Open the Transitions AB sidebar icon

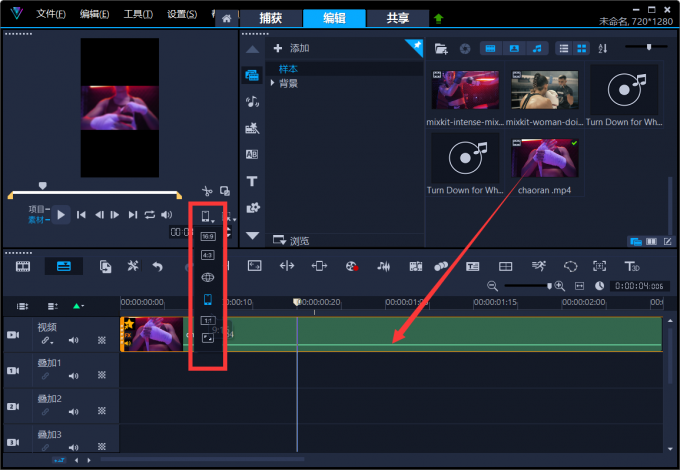(252, 154)
